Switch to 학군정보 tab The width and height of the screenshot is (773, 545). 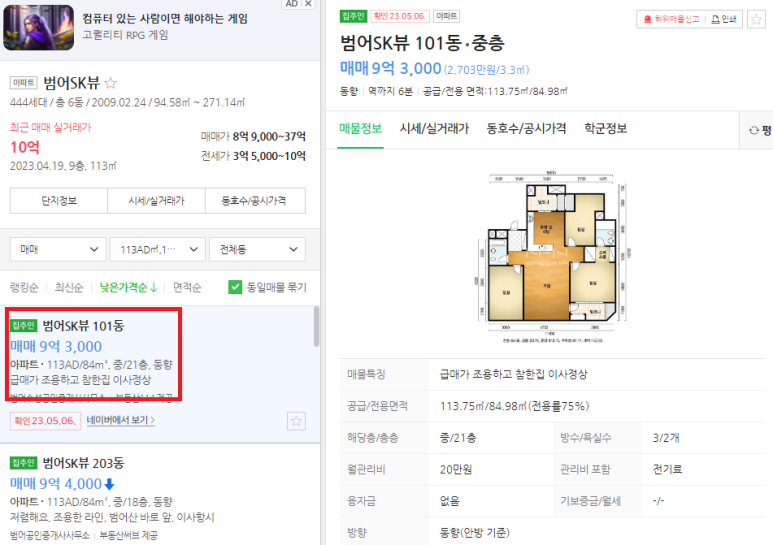tap(605, 129)
